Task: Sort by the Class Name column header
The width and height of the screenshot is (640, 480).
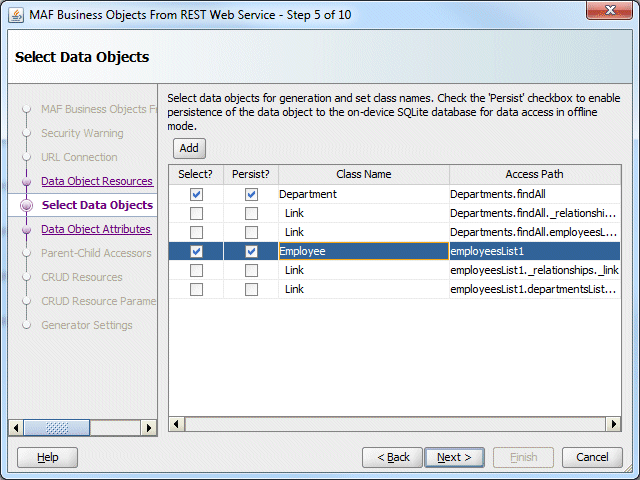Action: click(364, 174)
